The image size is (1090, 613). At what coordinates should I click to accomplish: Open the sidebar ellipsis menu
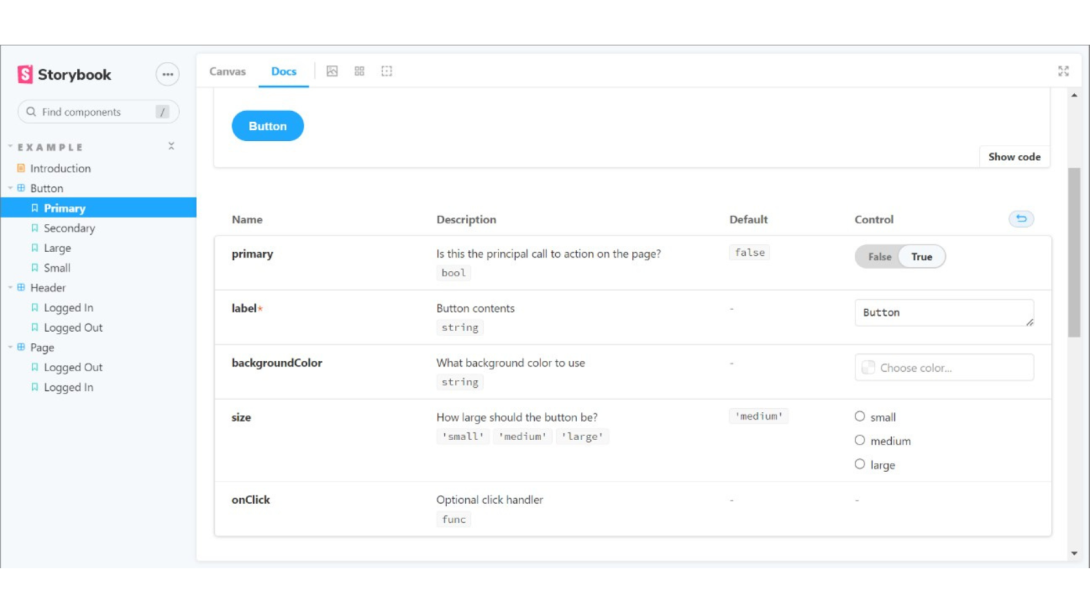tap(167, 74)
